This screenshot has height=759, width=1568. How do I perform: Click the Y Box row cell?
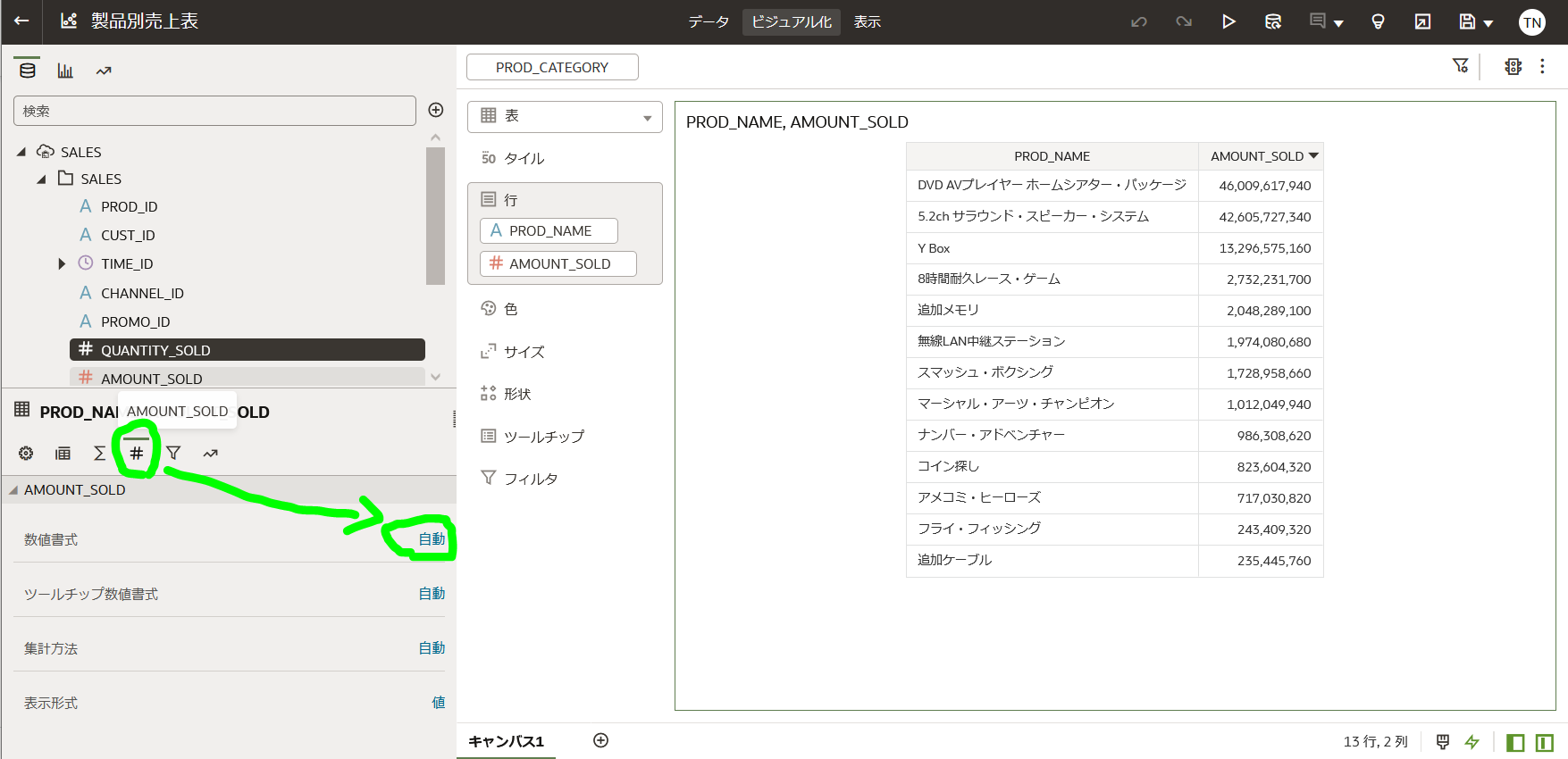click(1052, 248)
